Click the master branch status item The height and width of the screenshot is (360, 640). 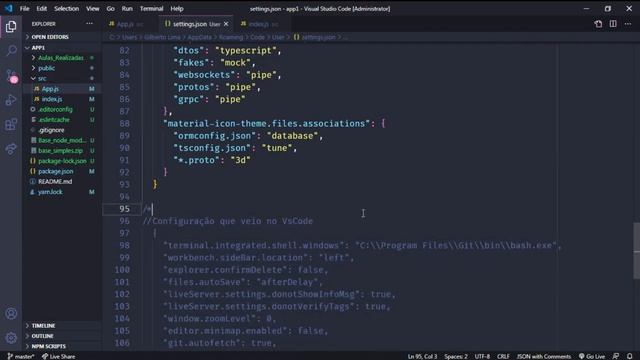coord(21,356)
